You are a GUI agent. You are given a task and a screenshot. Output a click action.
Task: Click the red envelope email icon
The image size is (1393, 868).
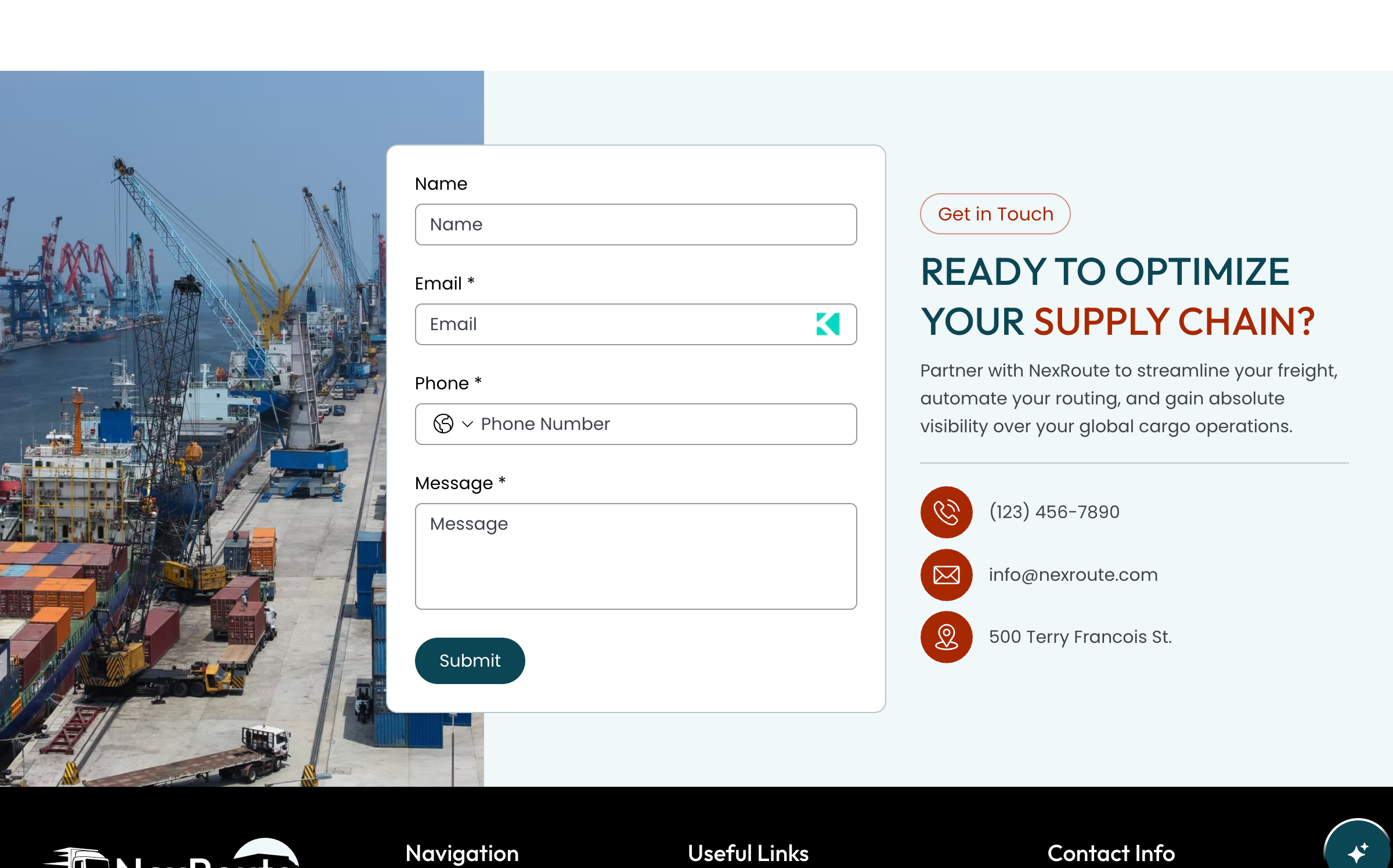pyautogui.click(x=946, y=574)
